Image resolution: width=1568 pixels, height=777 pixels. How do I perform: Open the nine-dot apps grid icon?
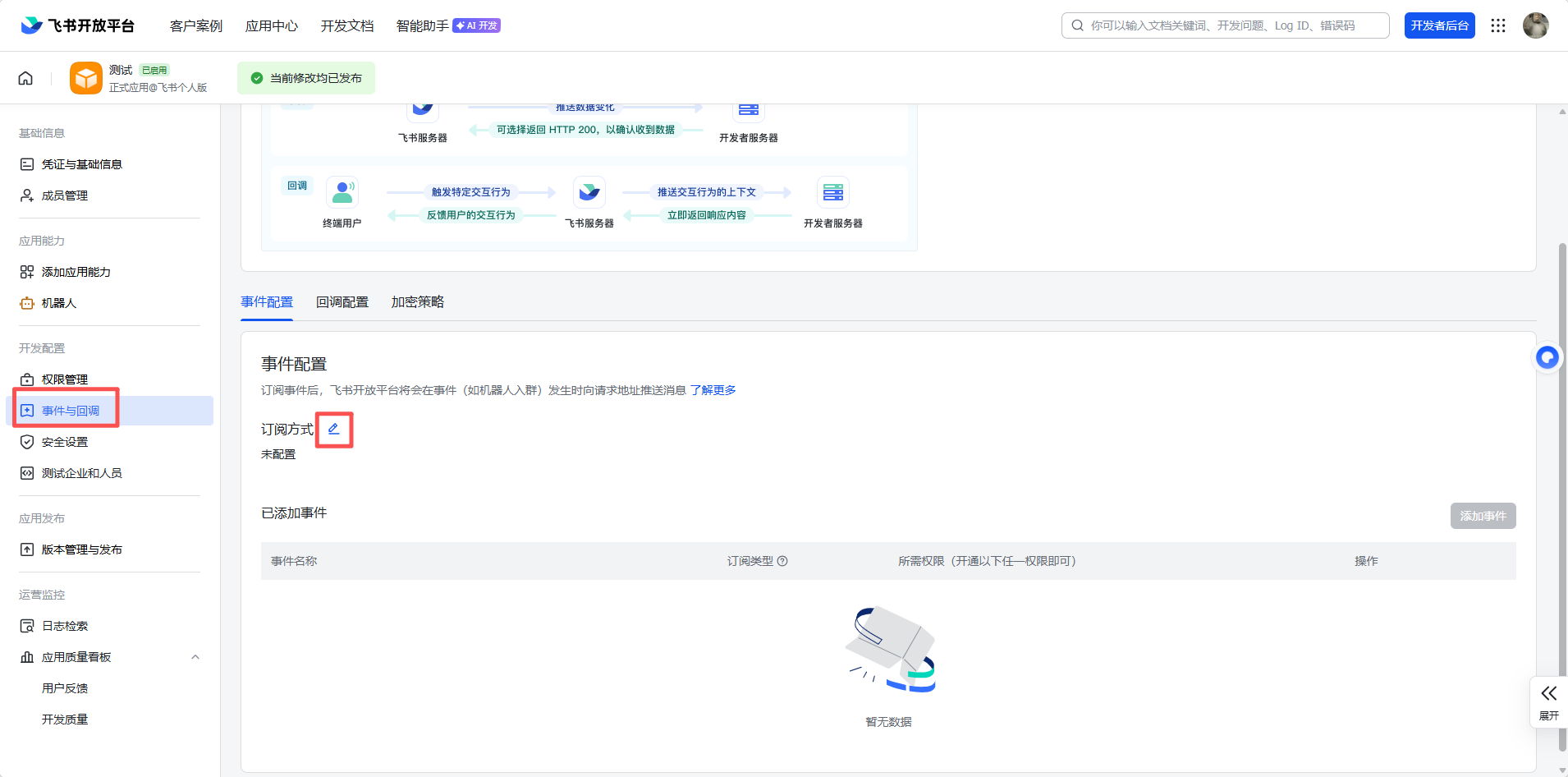1498,25
